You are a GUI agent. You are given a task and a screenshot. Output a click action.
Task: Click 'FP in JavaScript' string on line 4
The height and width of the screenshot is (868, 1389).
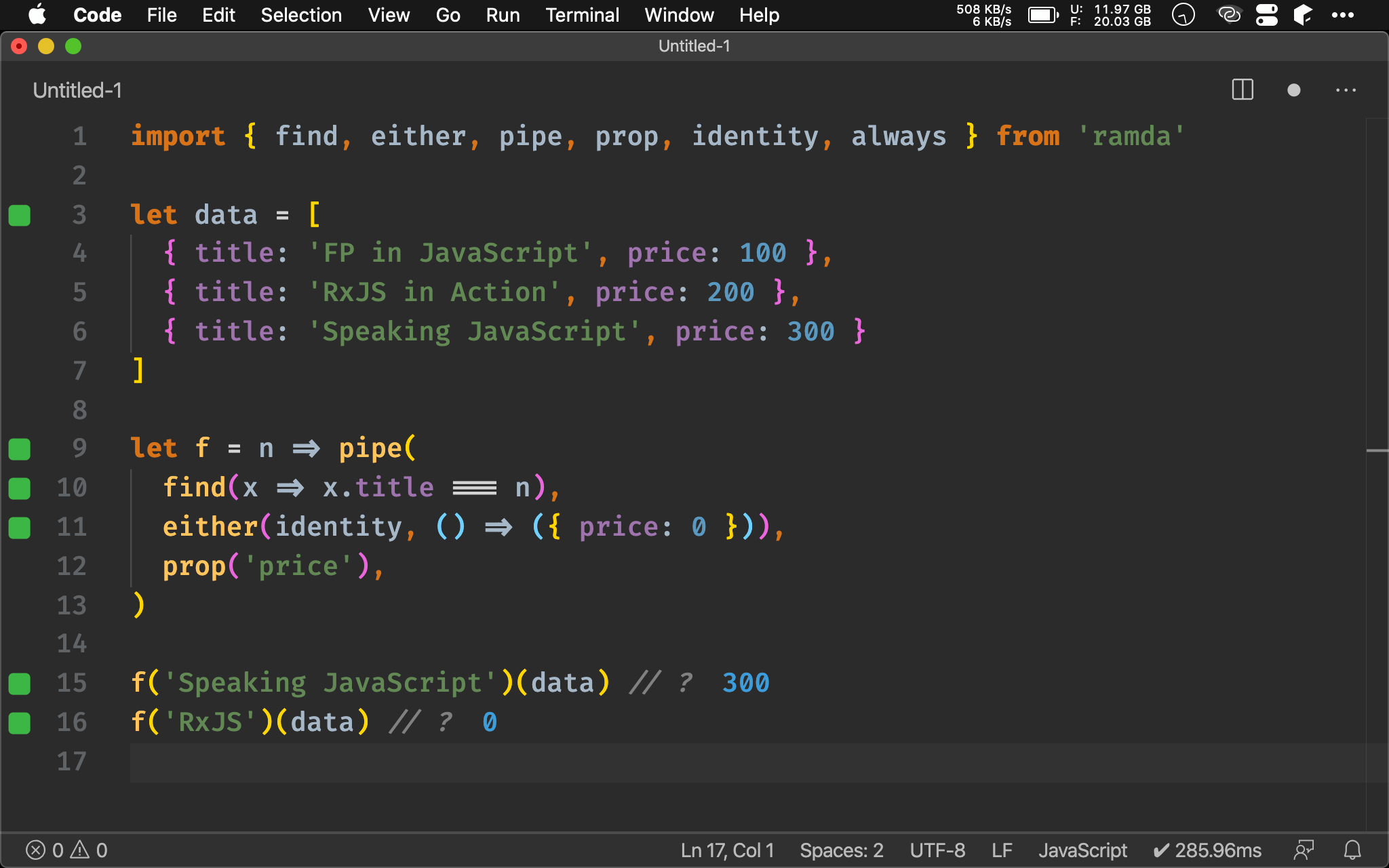coord(450,253)
